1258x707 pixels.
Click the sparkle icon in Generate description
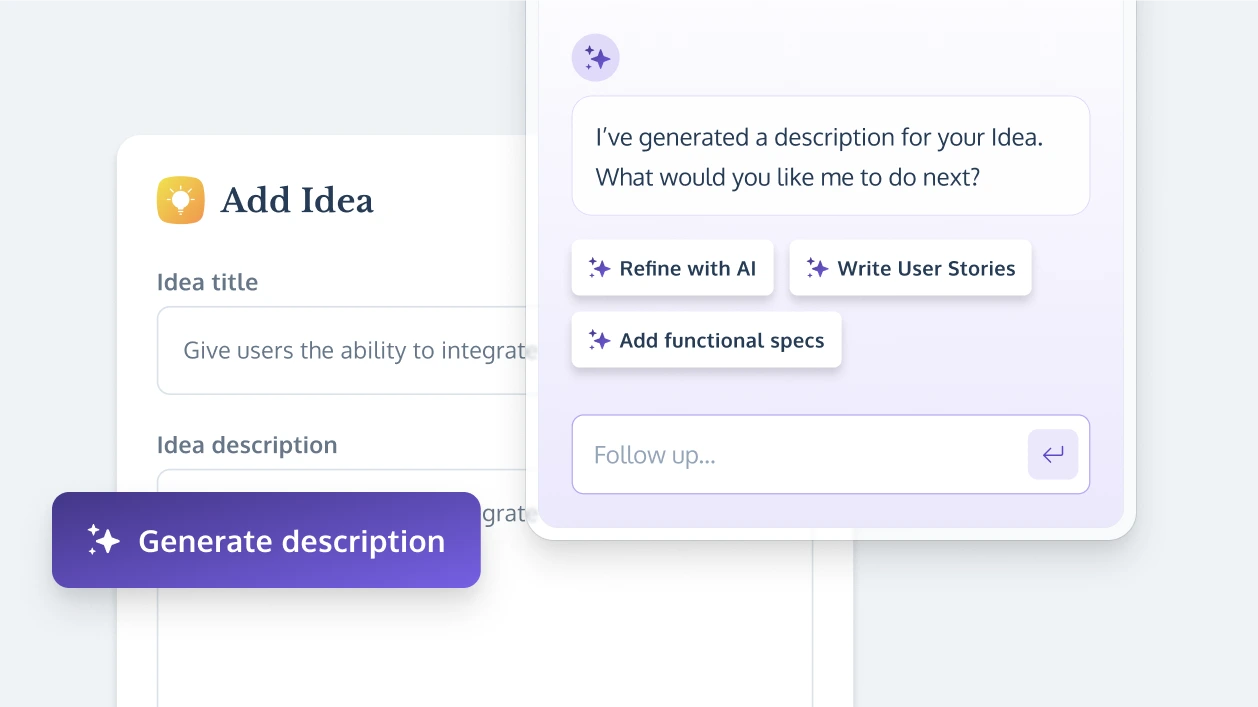(x=104, y=541)
